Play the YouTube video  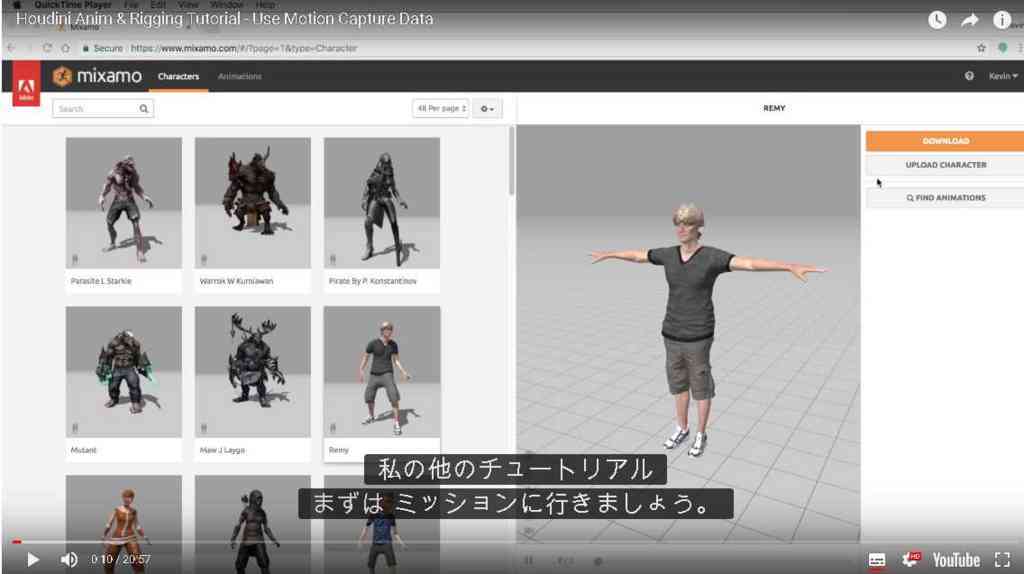(32, 560)
